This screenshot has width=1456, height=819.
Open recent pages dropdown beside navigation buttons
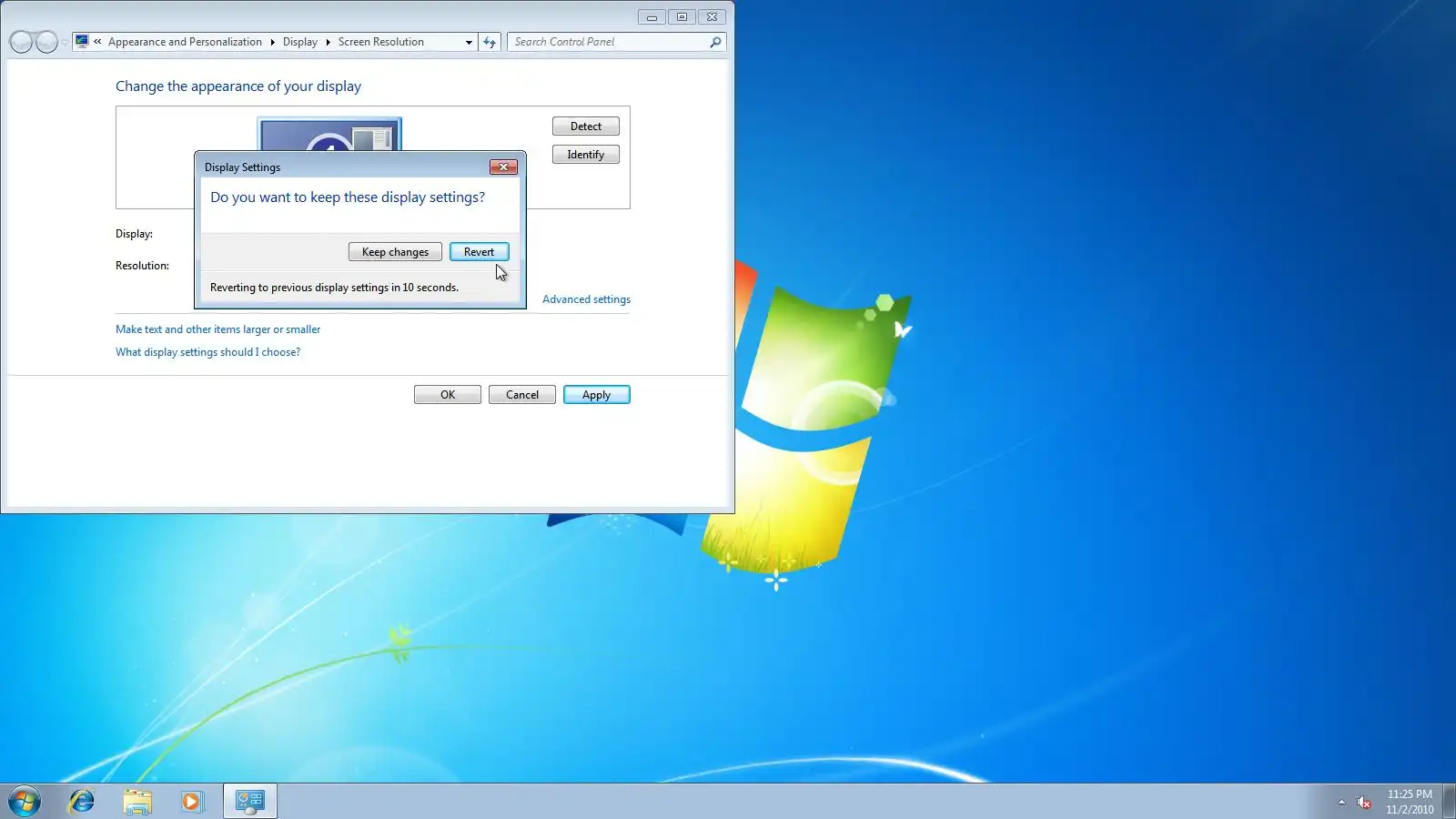pos(65,42)
